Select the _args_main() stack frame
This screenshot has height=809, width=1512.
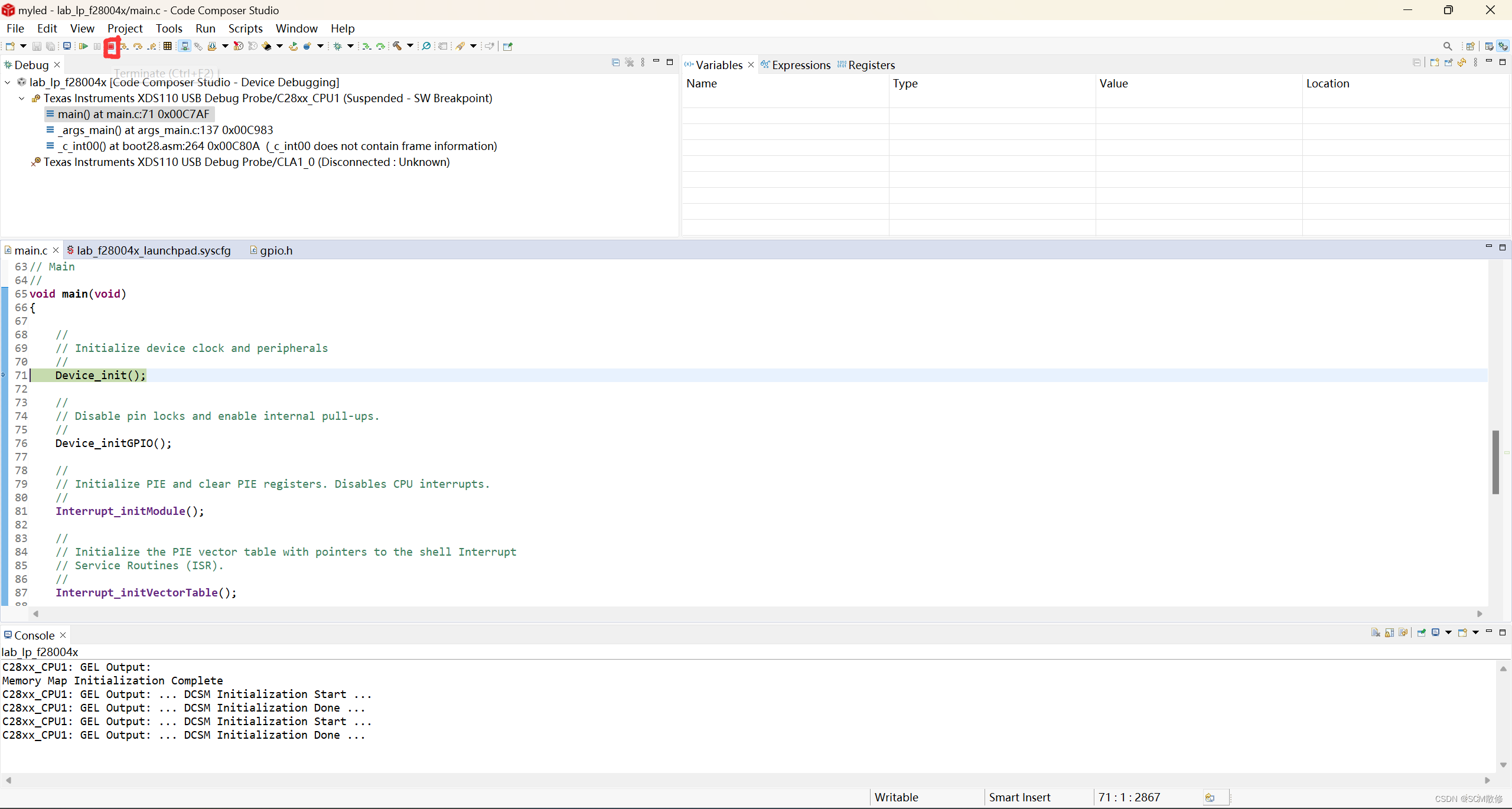(165, 130)
